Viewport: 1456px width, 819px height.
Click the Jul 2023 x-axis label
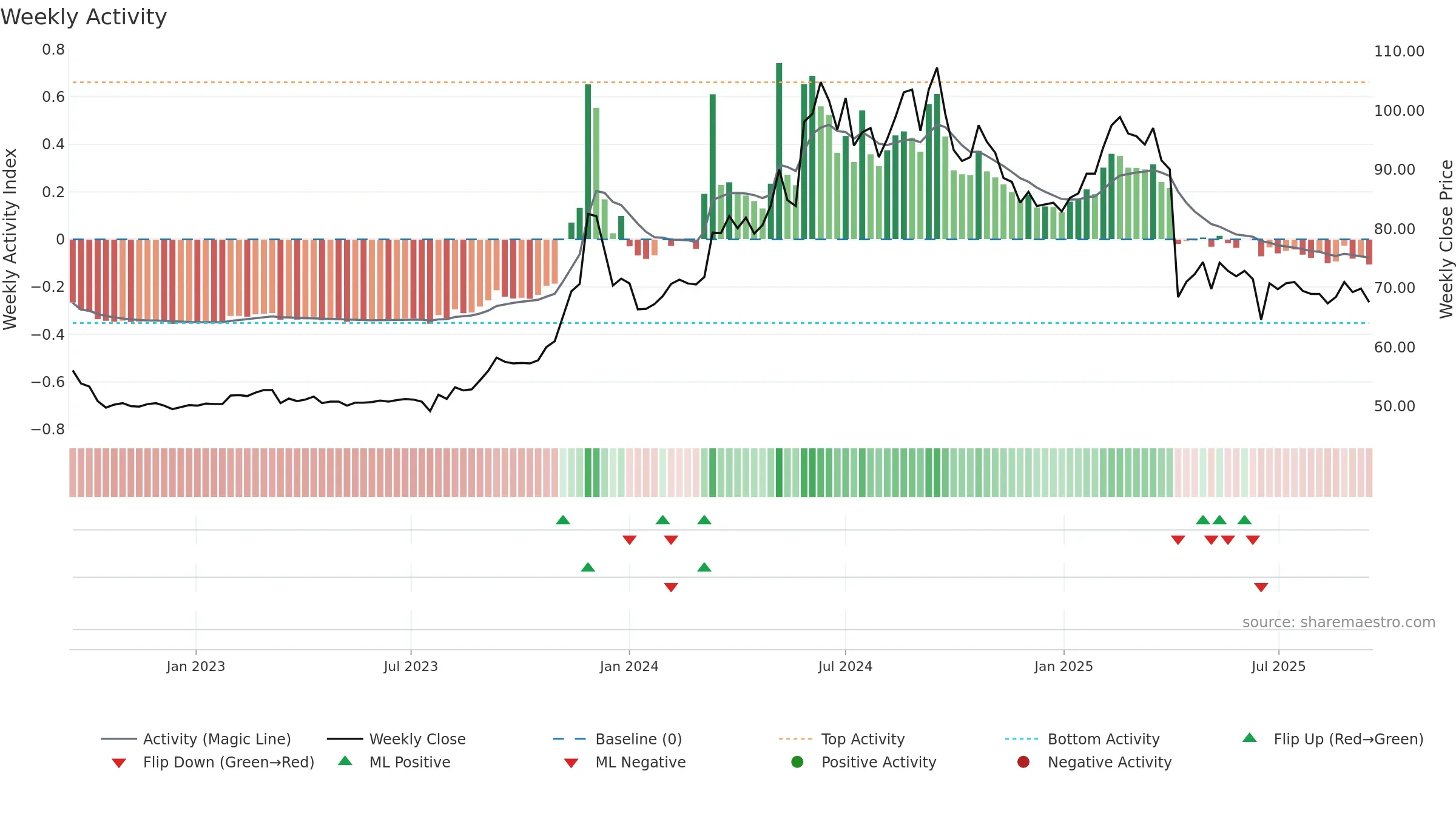point(411,666)
